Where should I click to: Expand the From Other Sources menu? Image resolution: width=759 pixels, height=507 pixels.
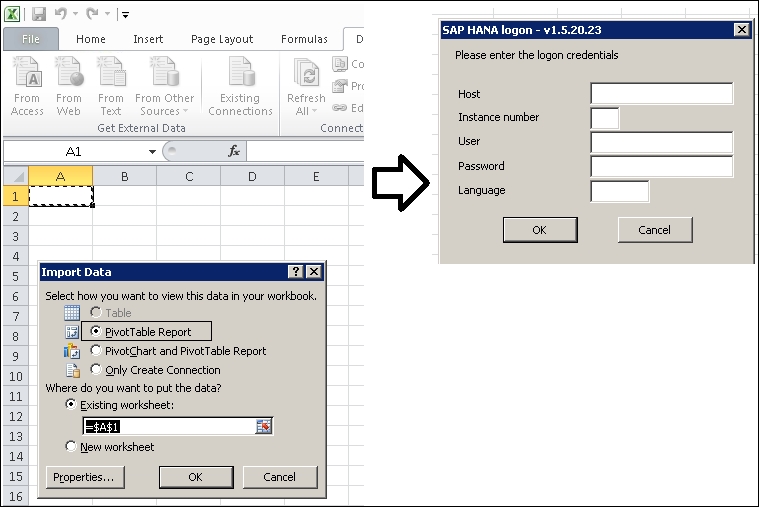pos(165,86)
